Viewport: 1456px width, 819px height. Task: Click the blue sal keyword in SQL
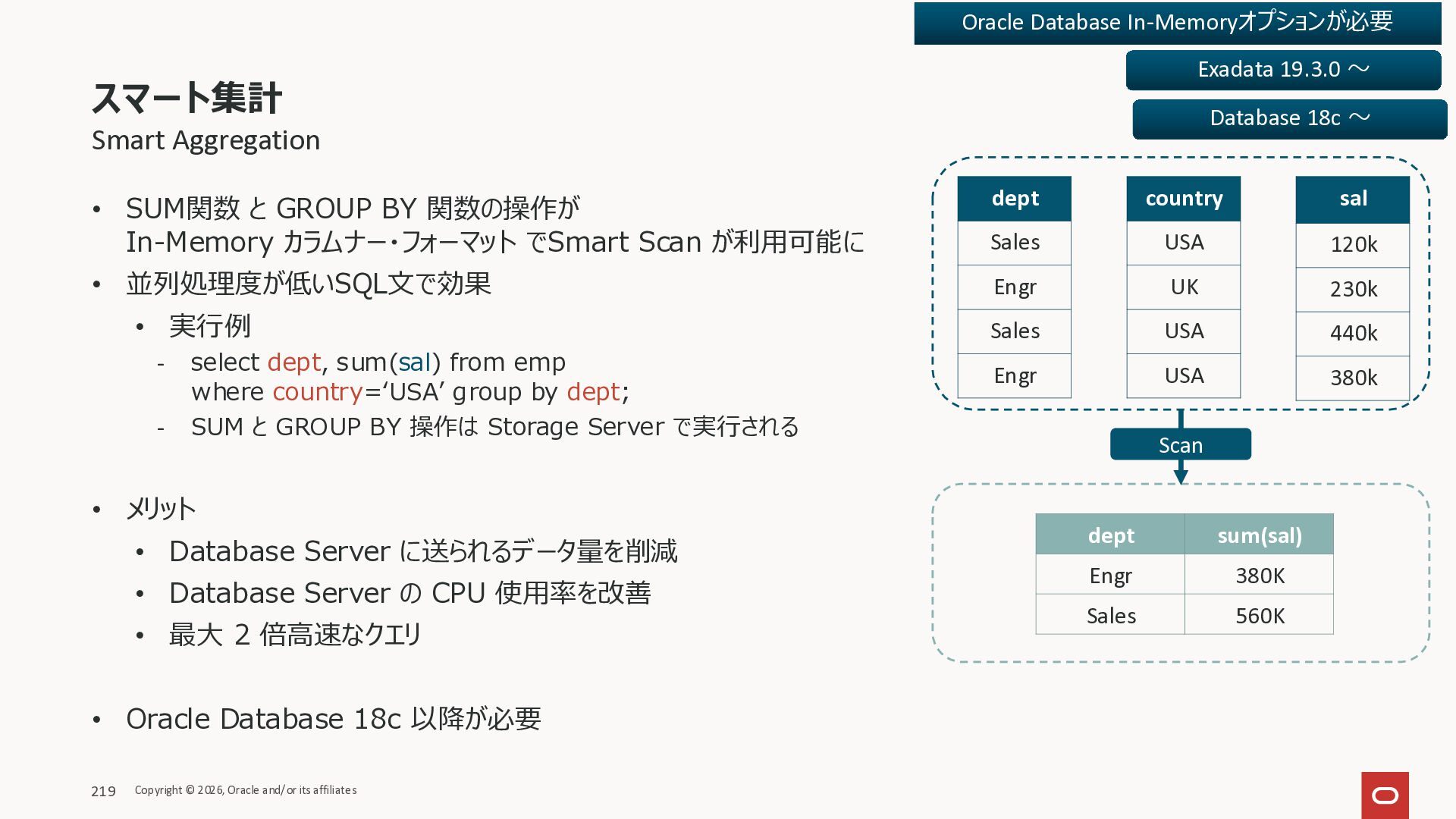click(415, 362)
